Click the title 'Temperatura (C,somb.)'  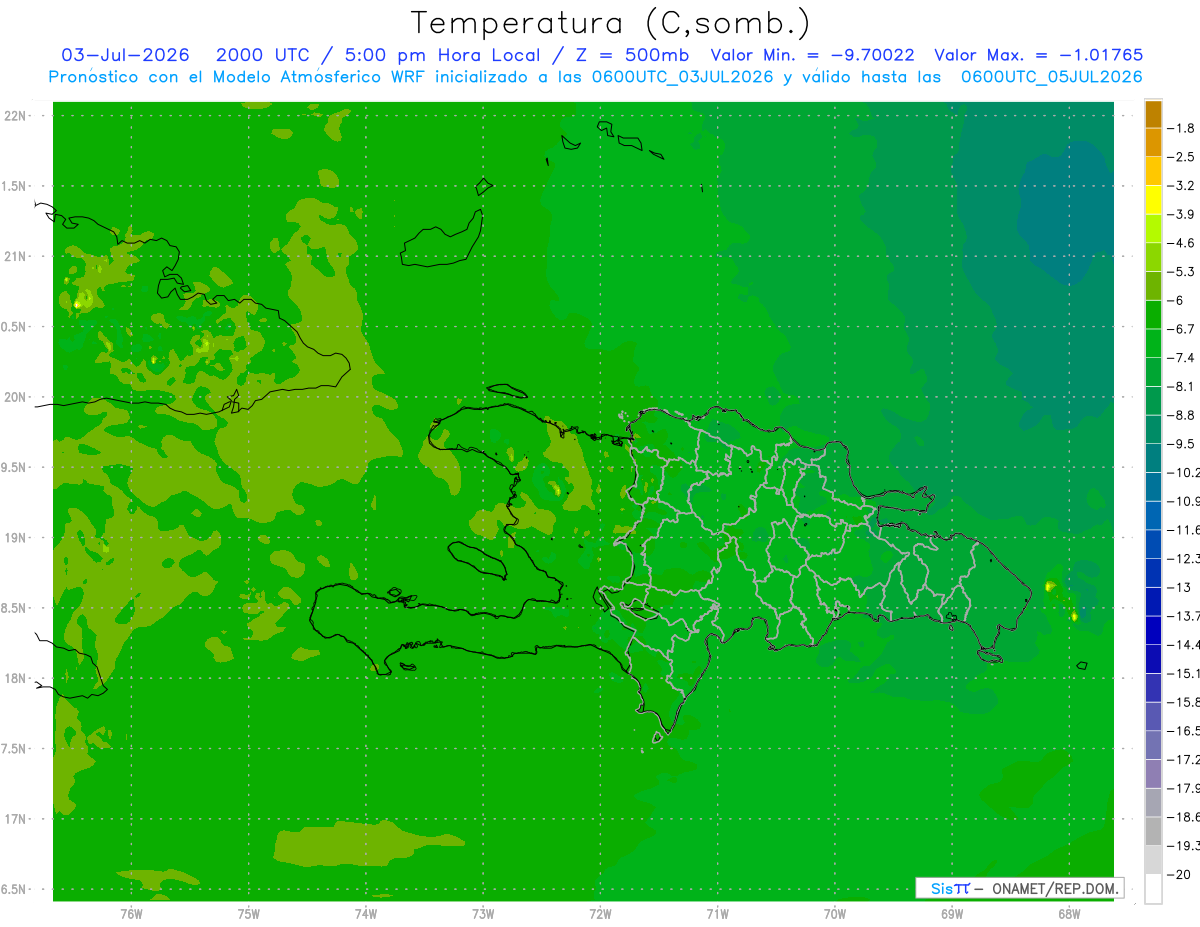coord(609,23)
